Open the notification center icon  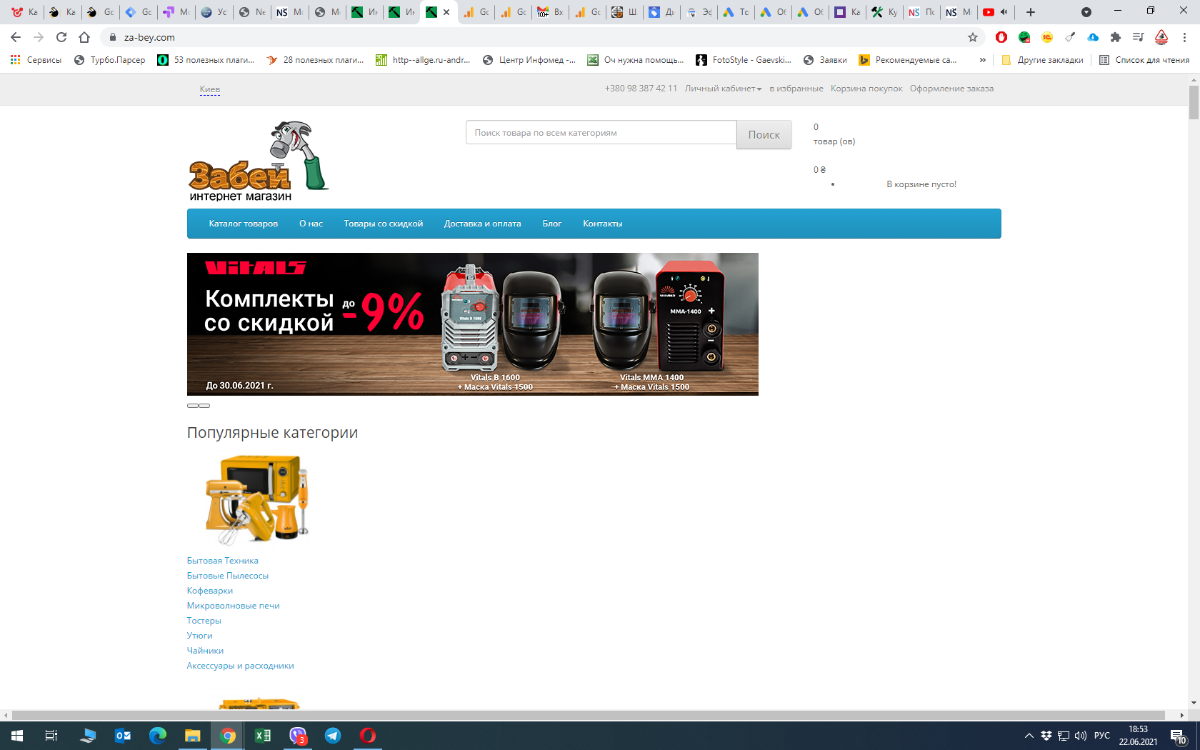click(x=1179, y=736)
